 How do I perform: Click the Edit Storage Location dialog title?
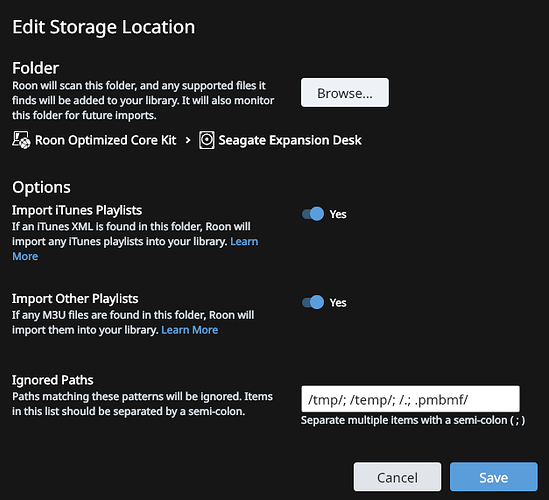(104, 27)
